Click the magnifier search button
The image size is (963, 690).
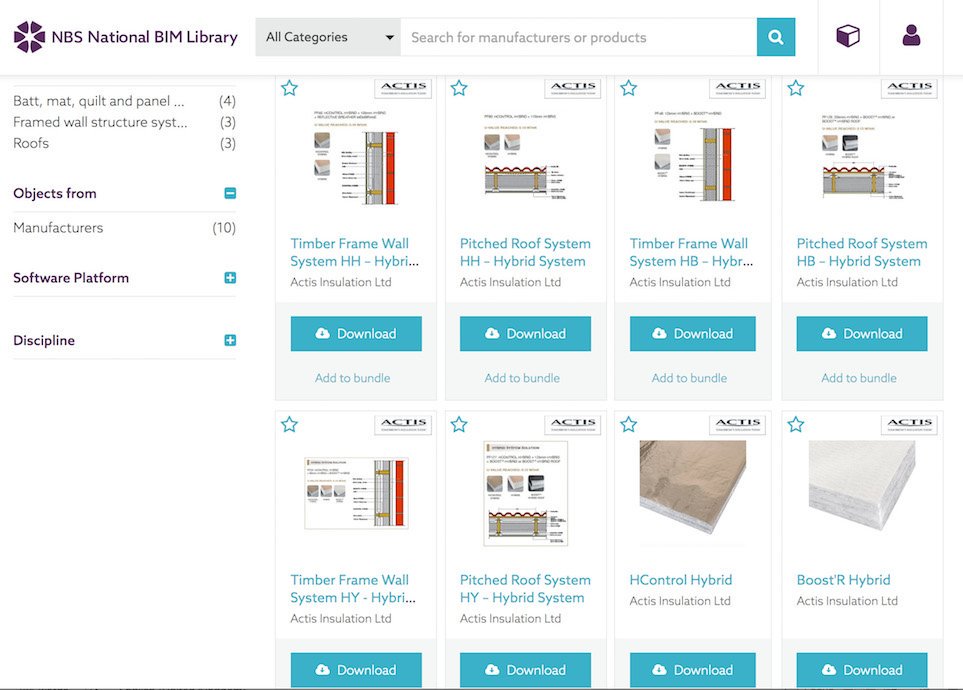[776, 37]
